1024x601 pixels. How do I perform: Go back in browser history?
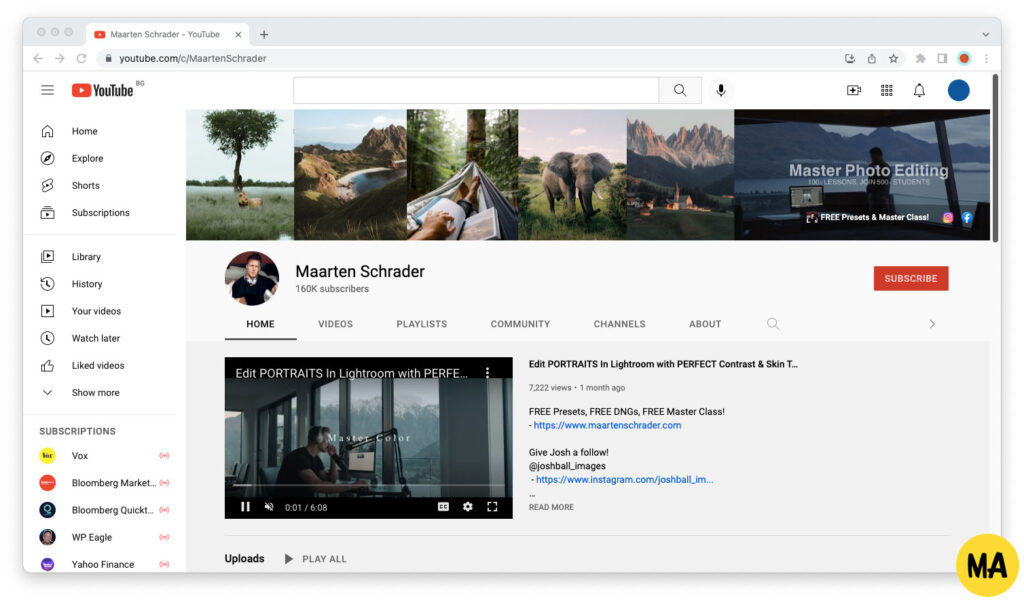pyautogui.click(x=38, y=59)
